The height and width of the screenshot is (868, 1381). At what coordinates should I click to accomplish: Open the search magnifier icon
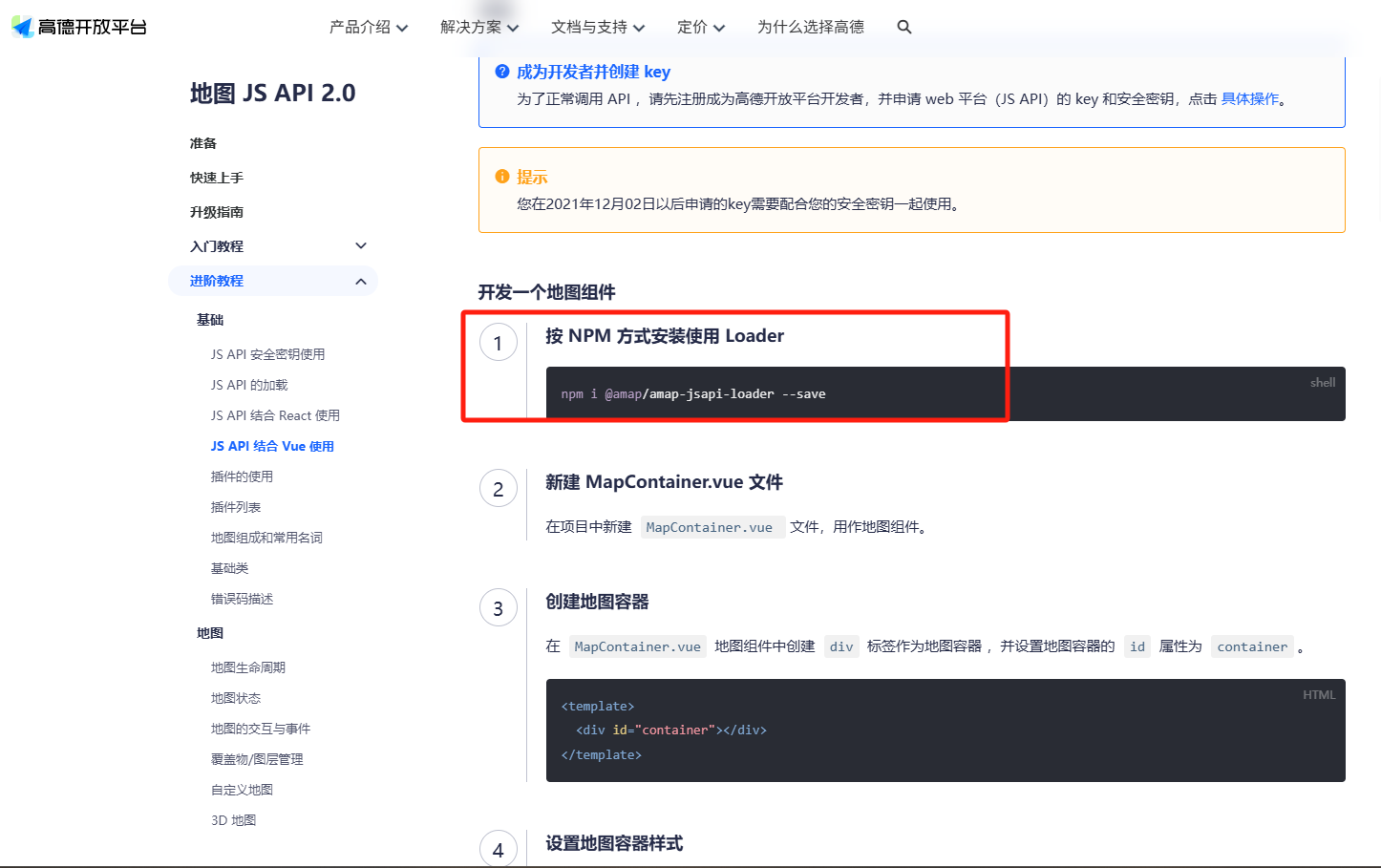click(904, 27)
